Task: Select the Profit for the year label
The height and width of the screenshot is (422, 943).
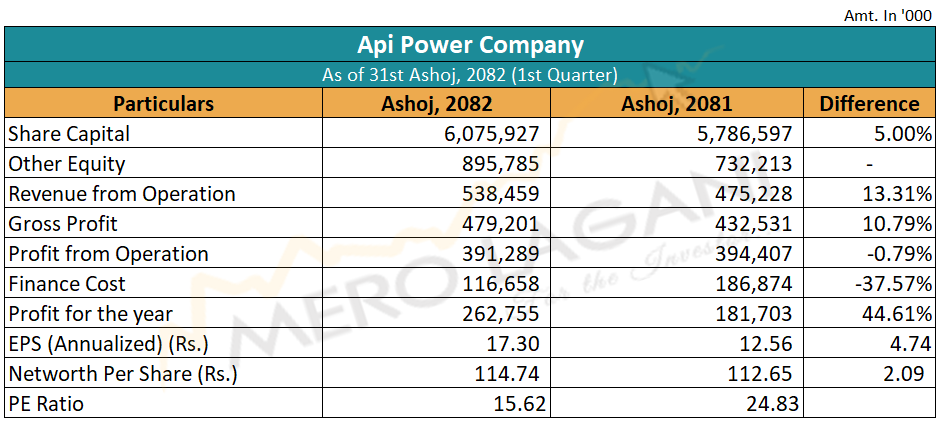Action: point(91,313)
